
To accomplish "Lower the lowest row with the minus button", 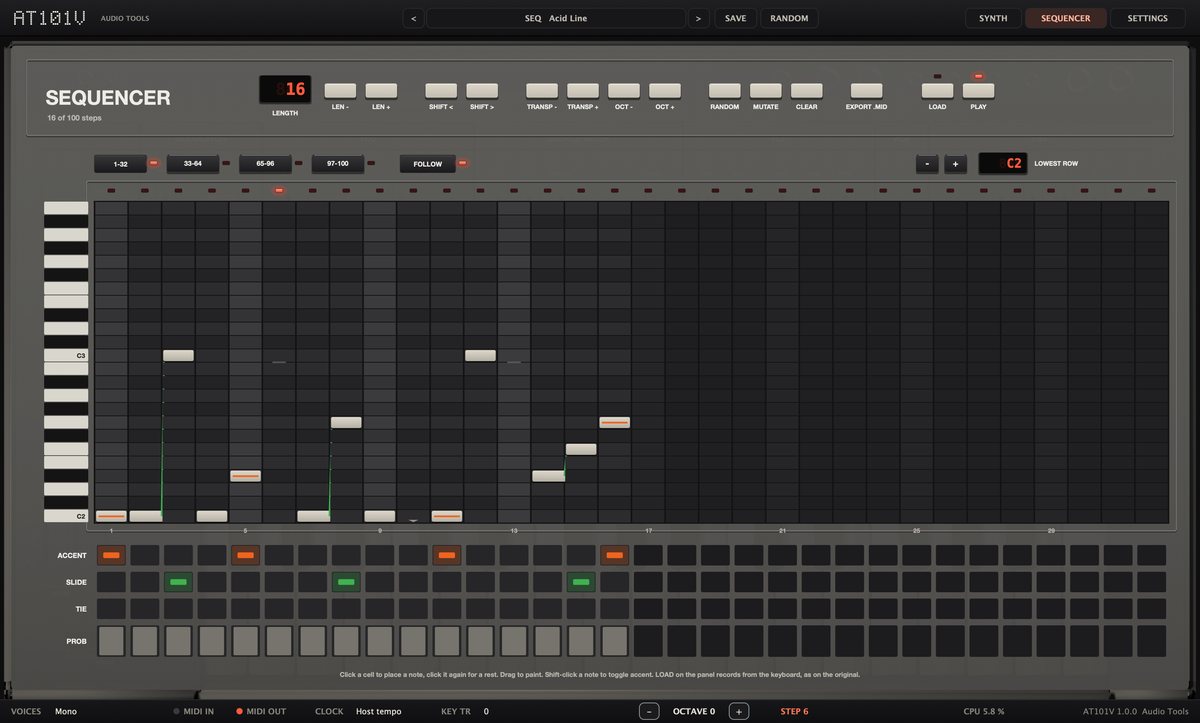I will (927, 163).
